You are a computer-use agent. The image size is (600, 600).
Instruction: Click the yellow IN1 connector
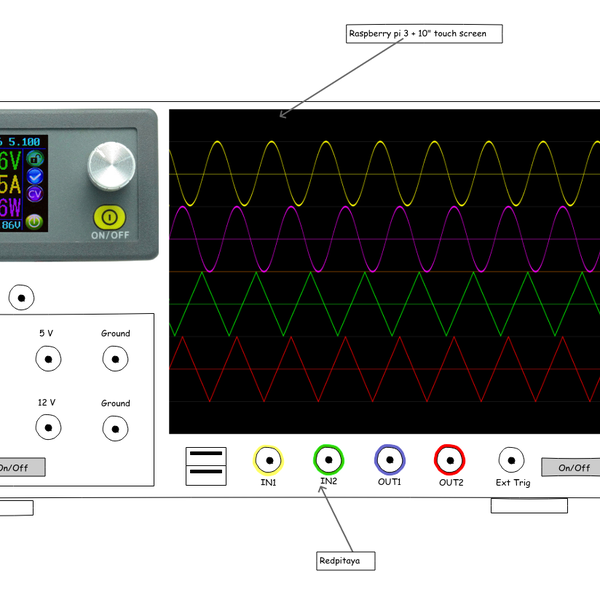[268, 460]
